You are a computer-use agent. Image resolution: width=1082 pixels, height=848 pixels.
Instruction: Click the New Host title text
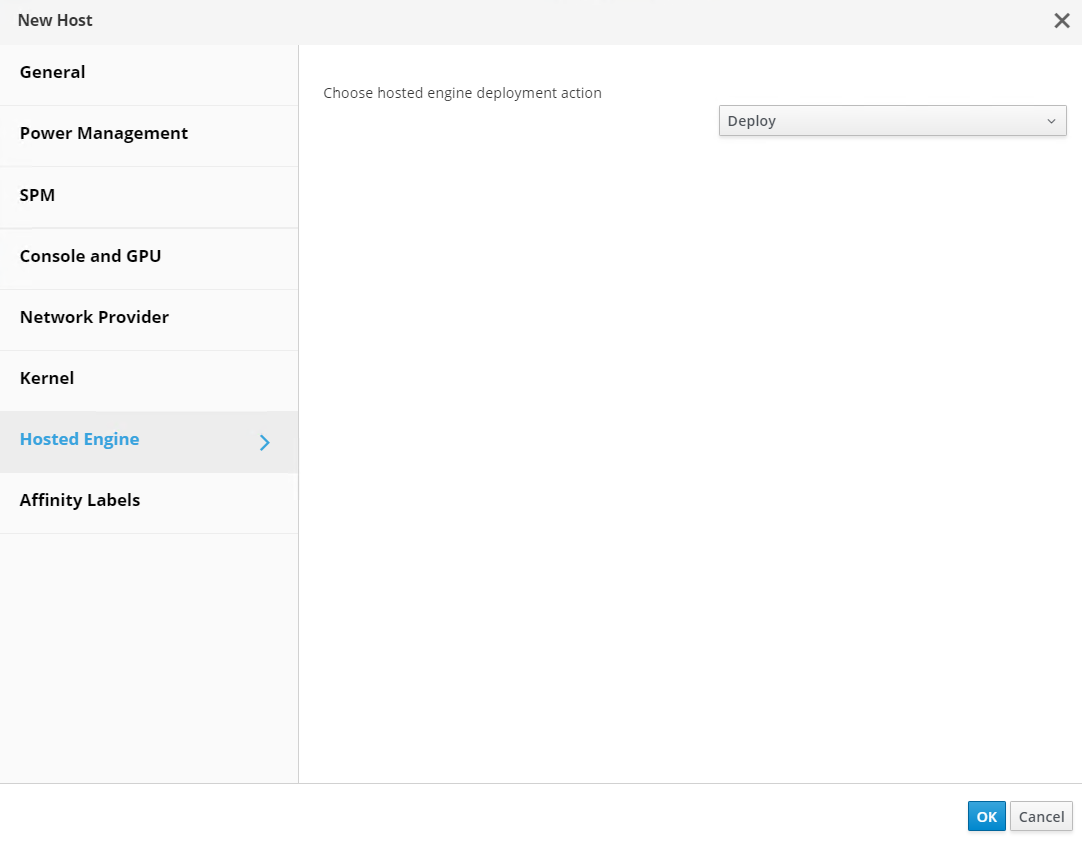point(55,20)
